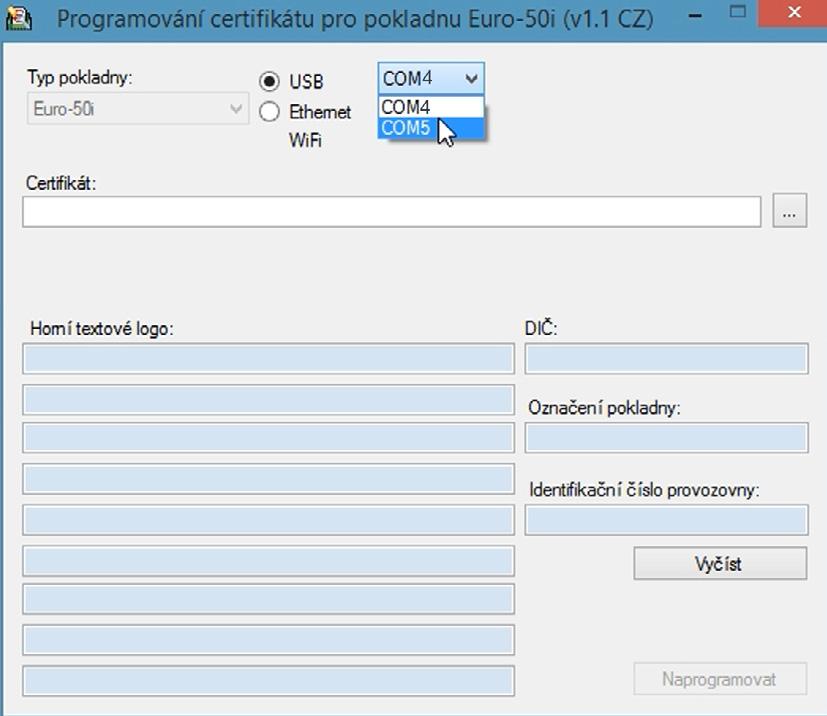The image size is (827, 716).
Task: Maximize the Euro-50i programming window
Action: click(x=737, y=13)
